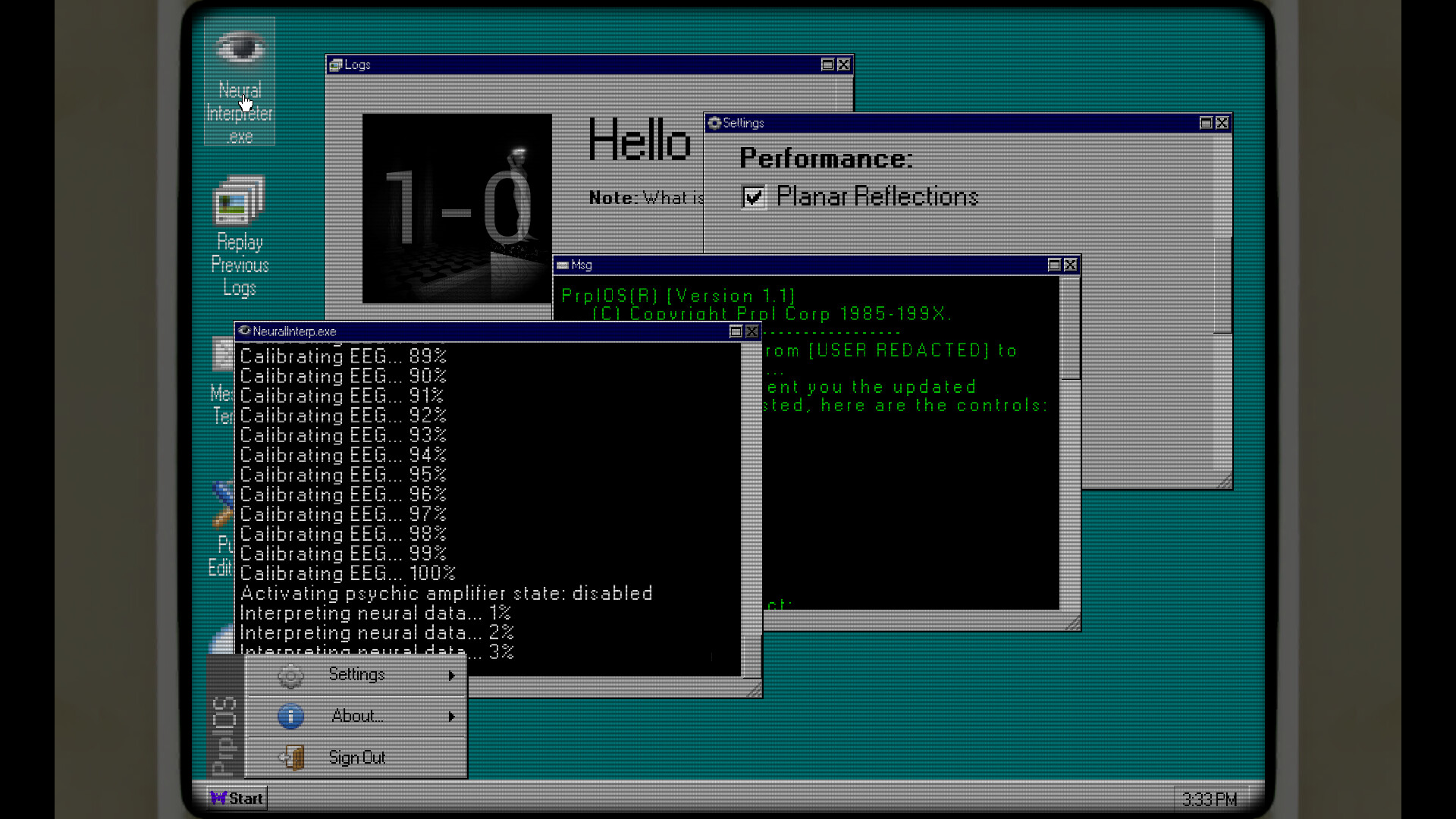Click the eye icon in NeuralInterp.exe title bar
The image size is (1456, 819).
tap(244, 331)
